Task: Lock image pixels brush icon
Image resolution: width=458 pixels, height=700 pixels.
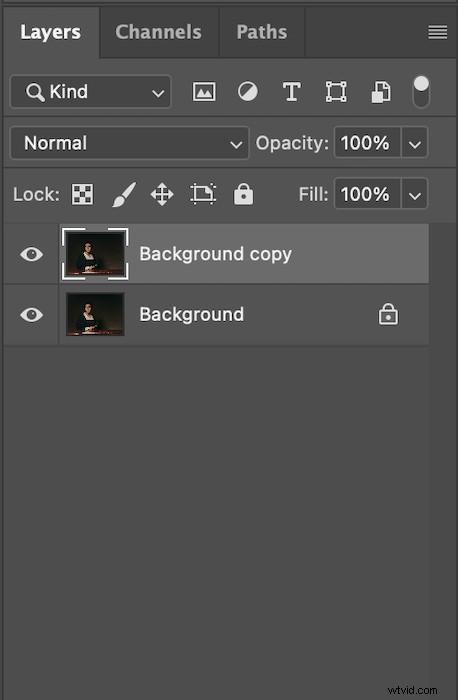Action: (x=124, y=194)
